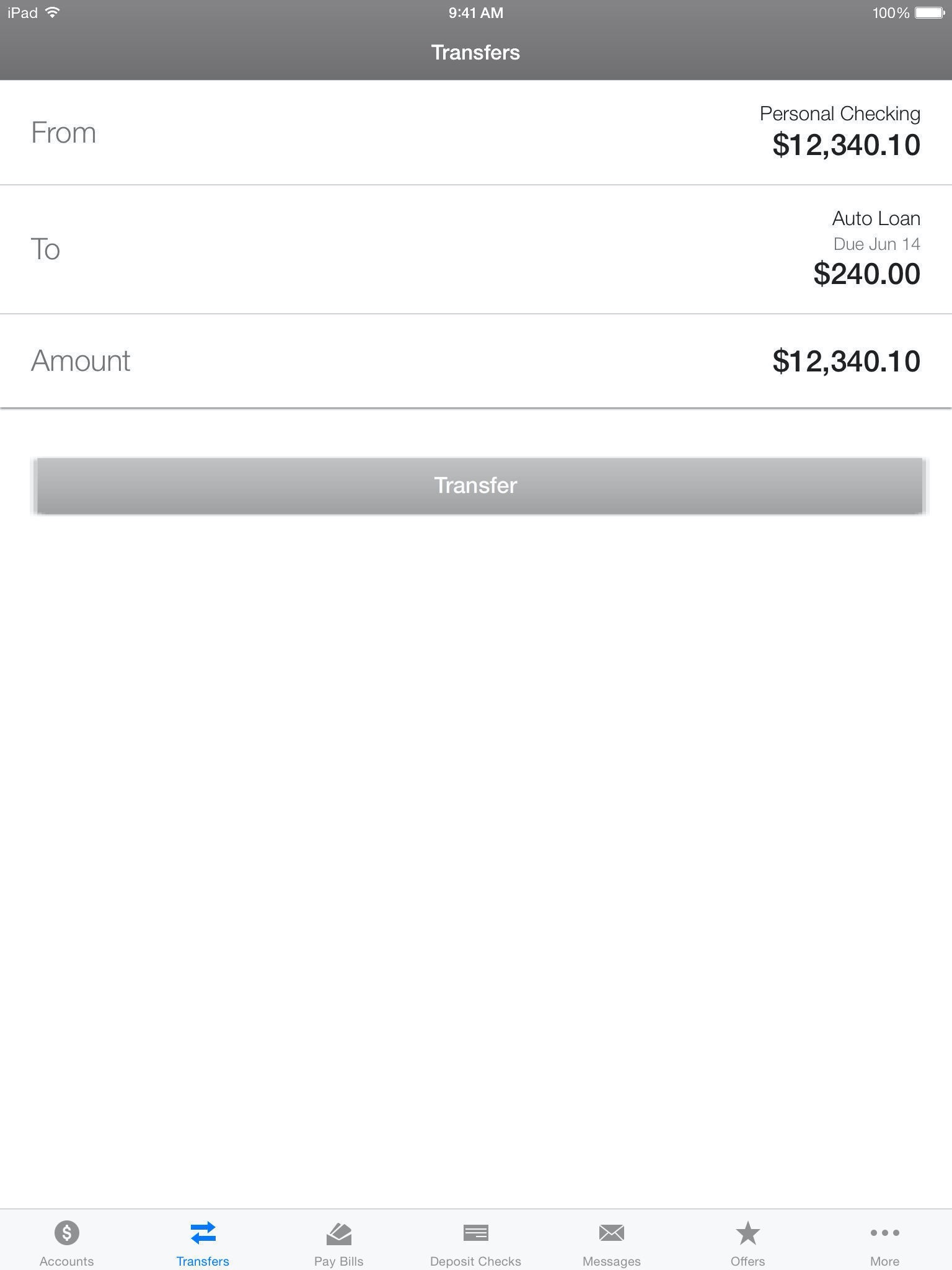Tap the Auto Loan destination name

(875, 218)
